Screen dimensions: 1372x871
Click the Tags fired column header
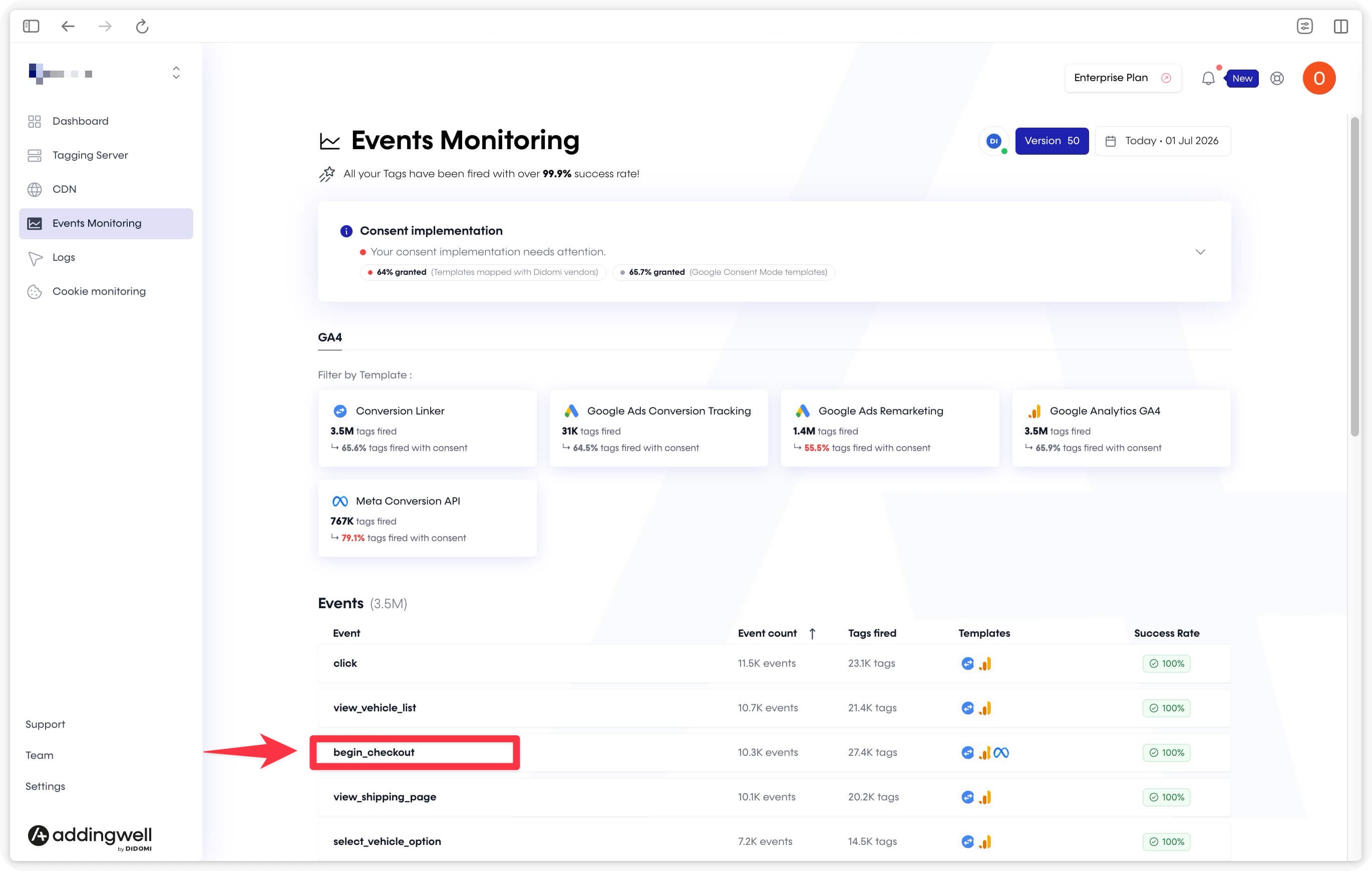[872, 633]
